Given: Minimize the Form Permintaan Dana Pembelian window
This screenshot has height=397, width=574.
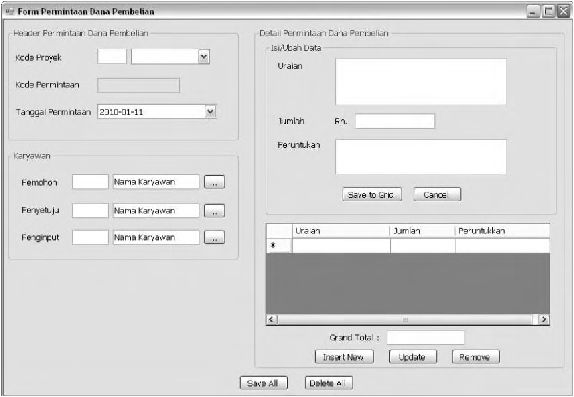Looking at the screenshot, I should (533, 12).
